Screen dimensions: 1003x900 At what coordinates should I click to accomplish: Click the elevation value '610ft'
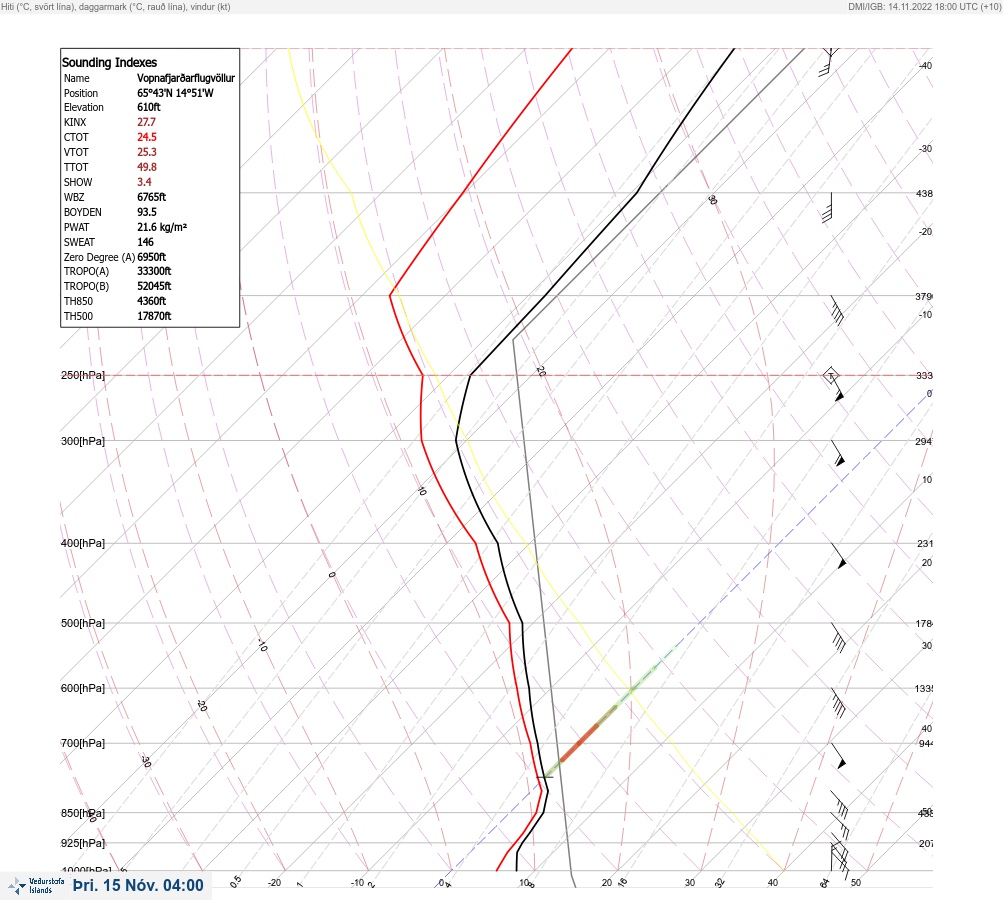[x=148, y=107]
